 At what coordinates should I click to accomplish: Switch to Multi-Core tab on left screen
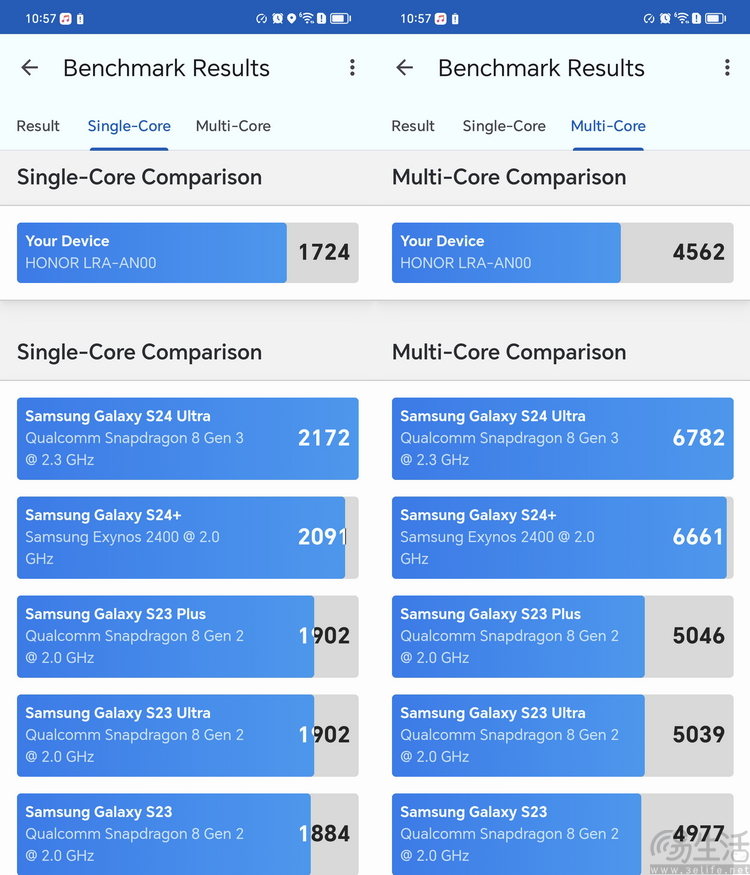click(233, 126)
